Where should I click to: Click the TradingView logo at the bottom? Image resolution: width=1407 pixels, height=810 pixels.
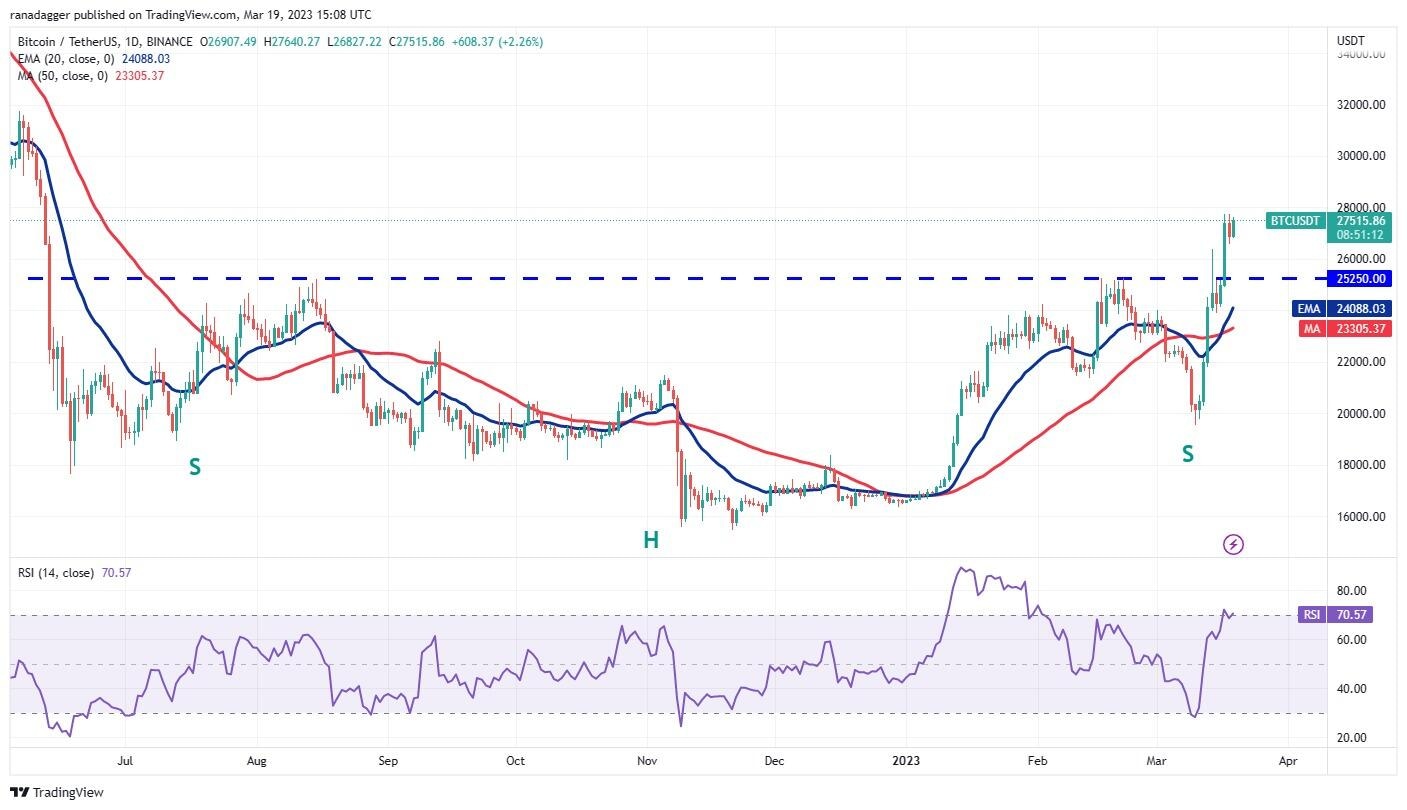57,792
